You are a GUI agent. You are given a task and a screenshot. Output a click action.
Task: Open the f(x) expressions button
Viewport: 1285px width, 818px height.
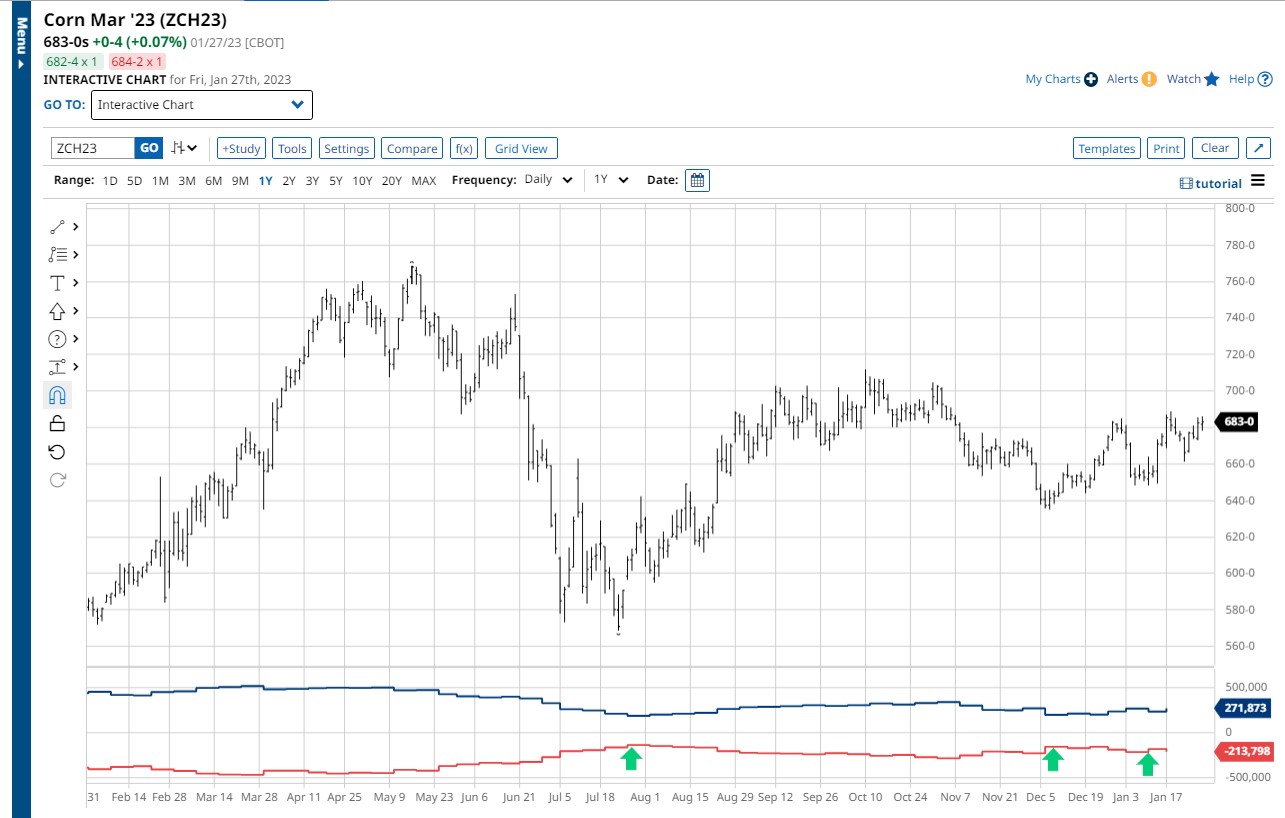(x=464, y=148)
